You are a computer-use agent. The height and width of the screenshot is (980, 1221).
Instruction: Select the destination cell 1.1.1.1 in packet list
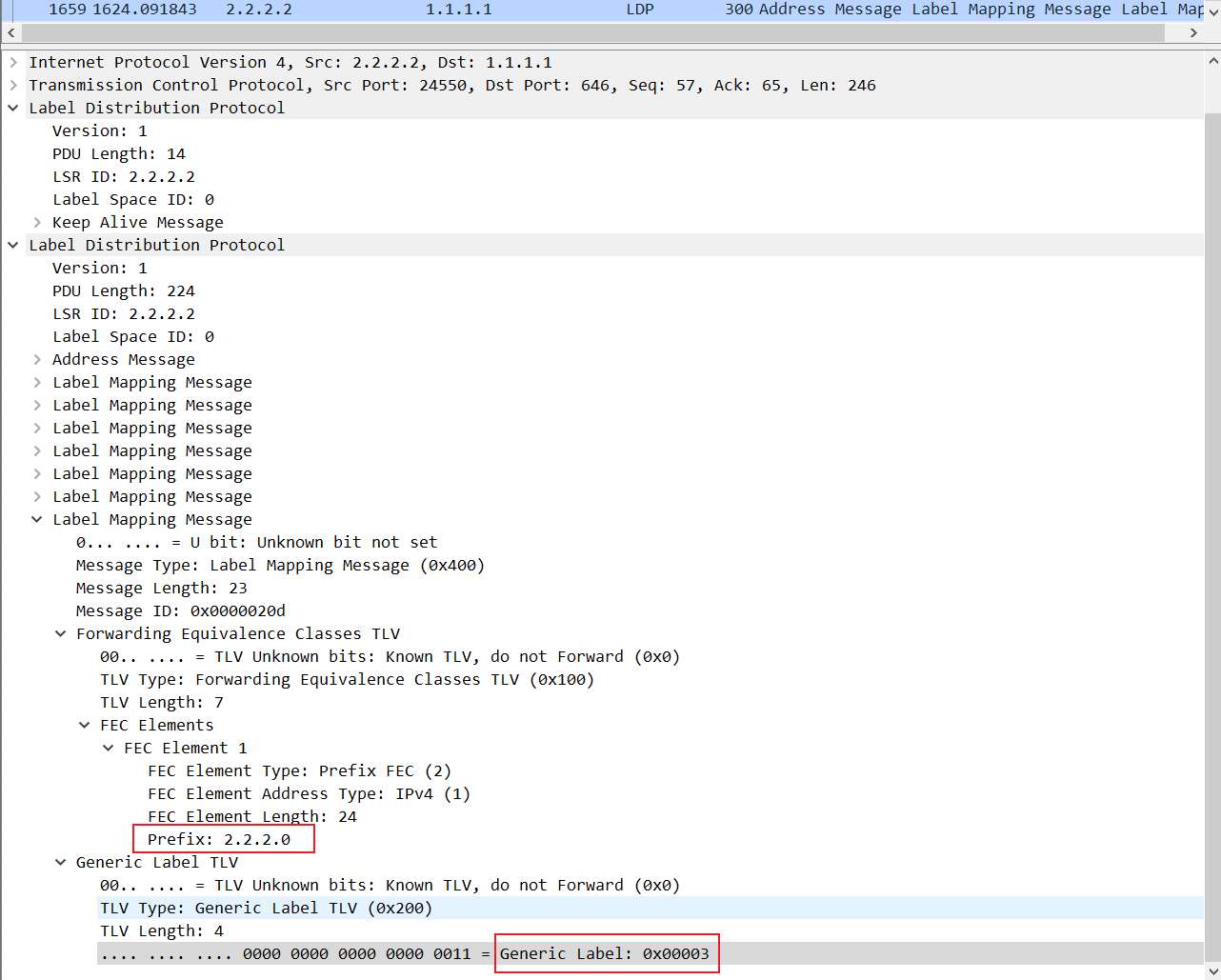pos(459,10)
